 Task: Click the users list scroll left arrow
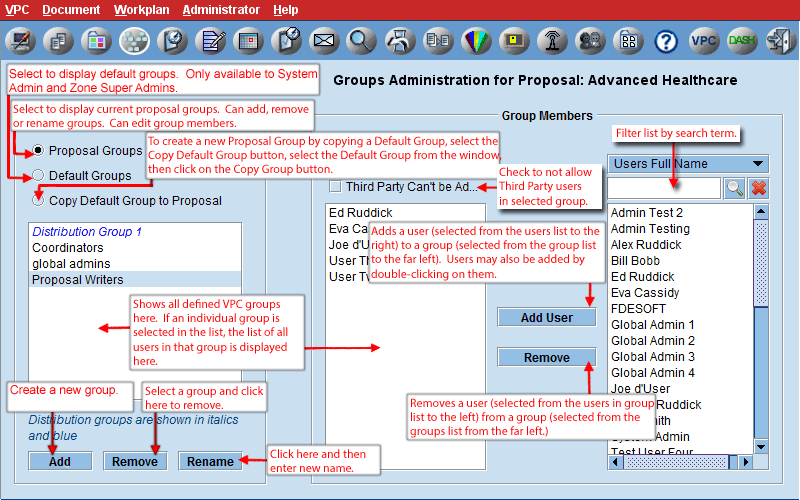[615, 462]
